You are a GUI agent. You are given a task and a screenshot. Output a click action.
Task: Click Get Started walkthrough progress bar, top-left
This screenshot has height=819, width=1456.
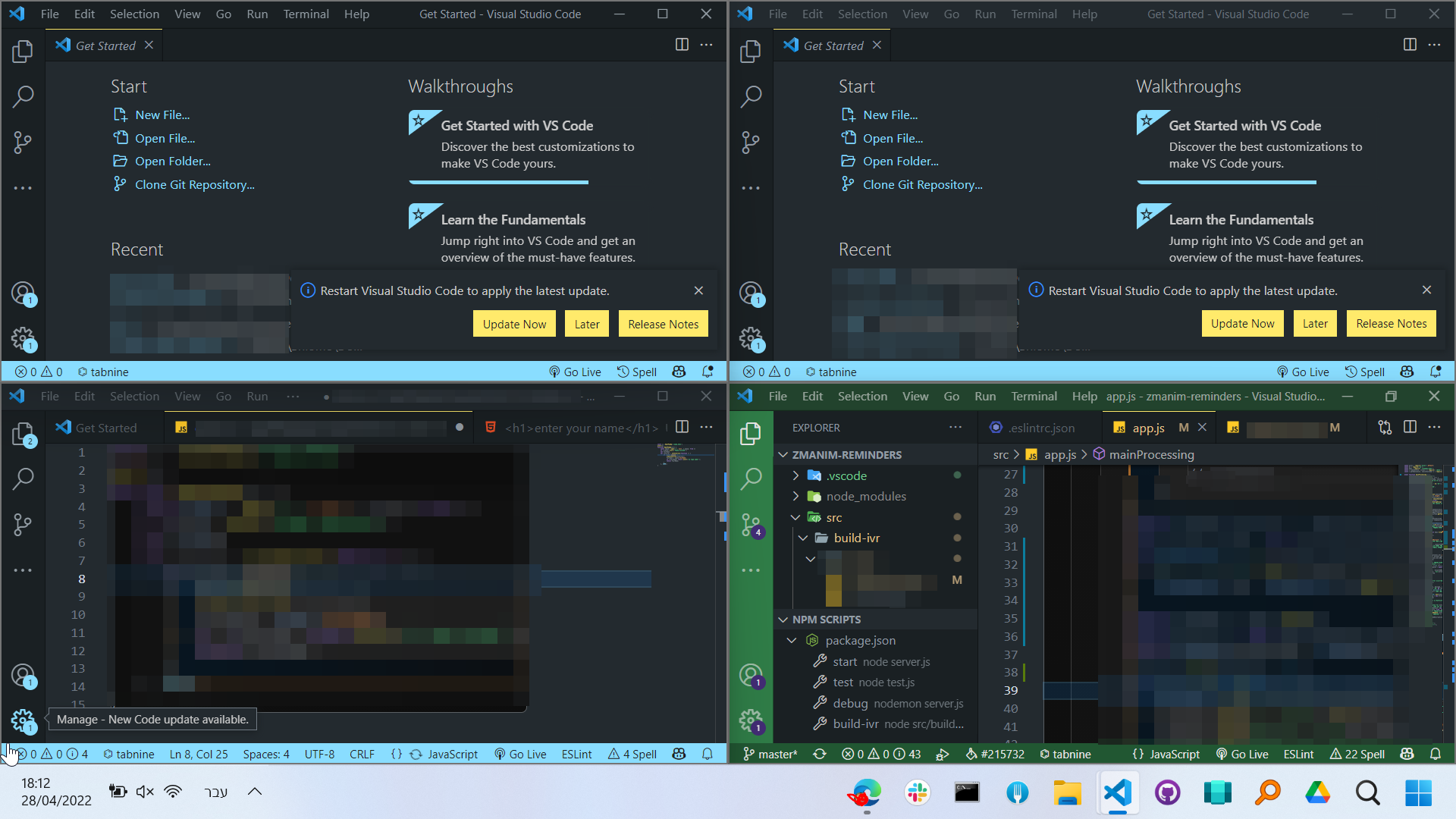(499, 182)
